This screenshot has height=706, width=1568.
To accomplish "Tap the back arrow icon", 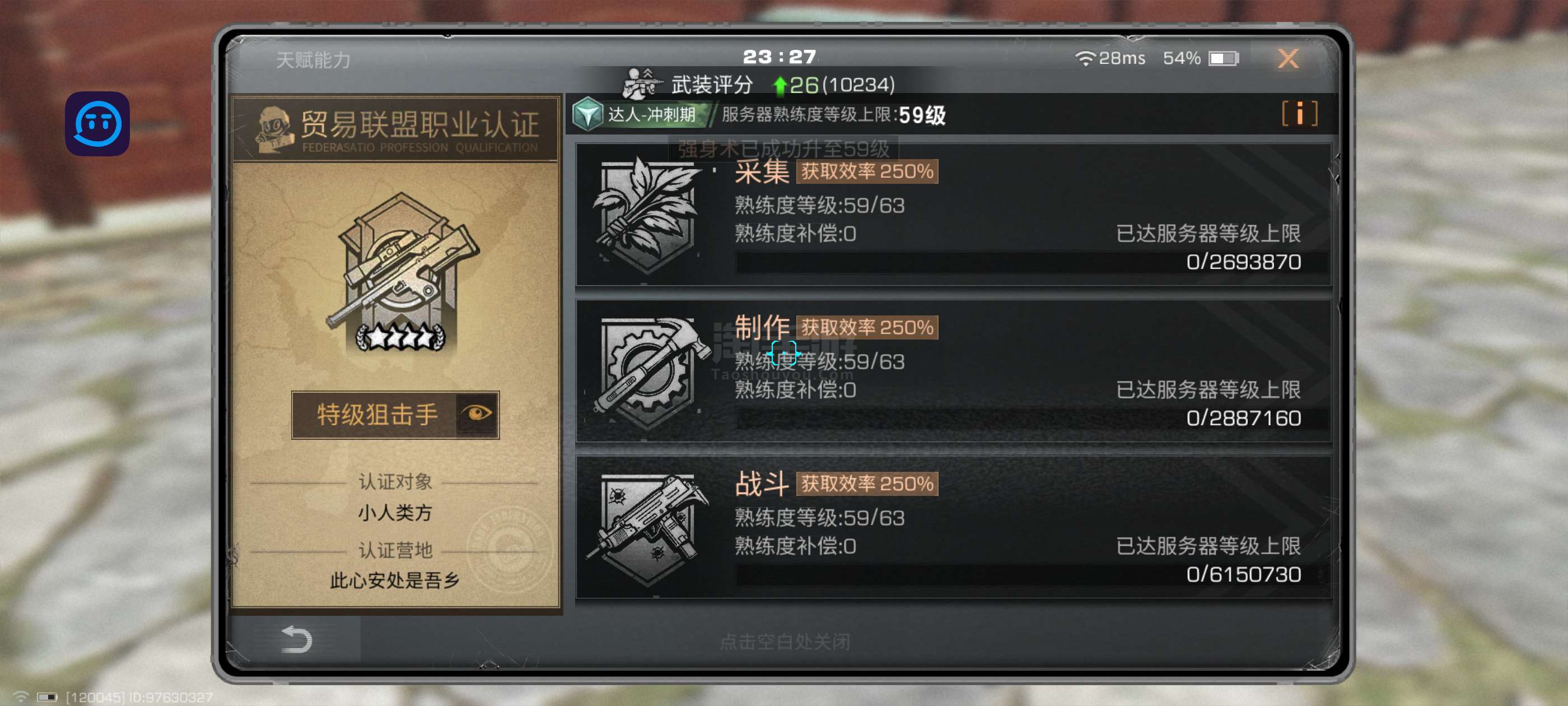I will click(296, 640).
